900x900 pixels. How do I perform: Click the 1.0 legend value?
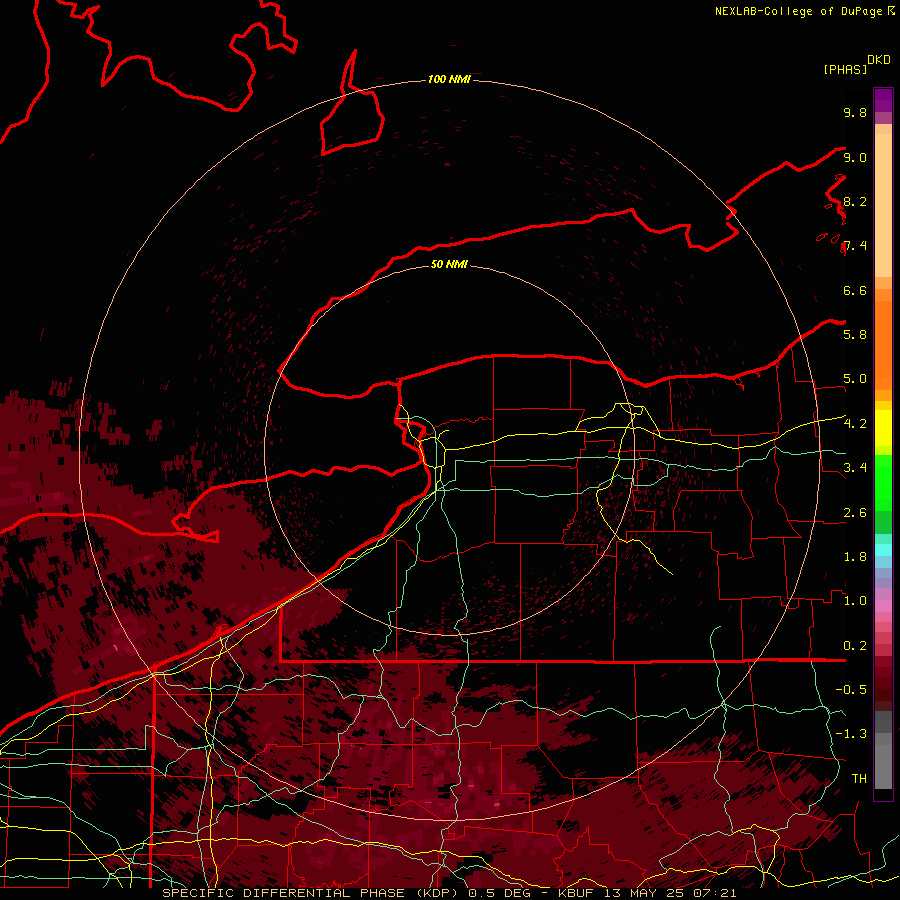tap(855, 601)
